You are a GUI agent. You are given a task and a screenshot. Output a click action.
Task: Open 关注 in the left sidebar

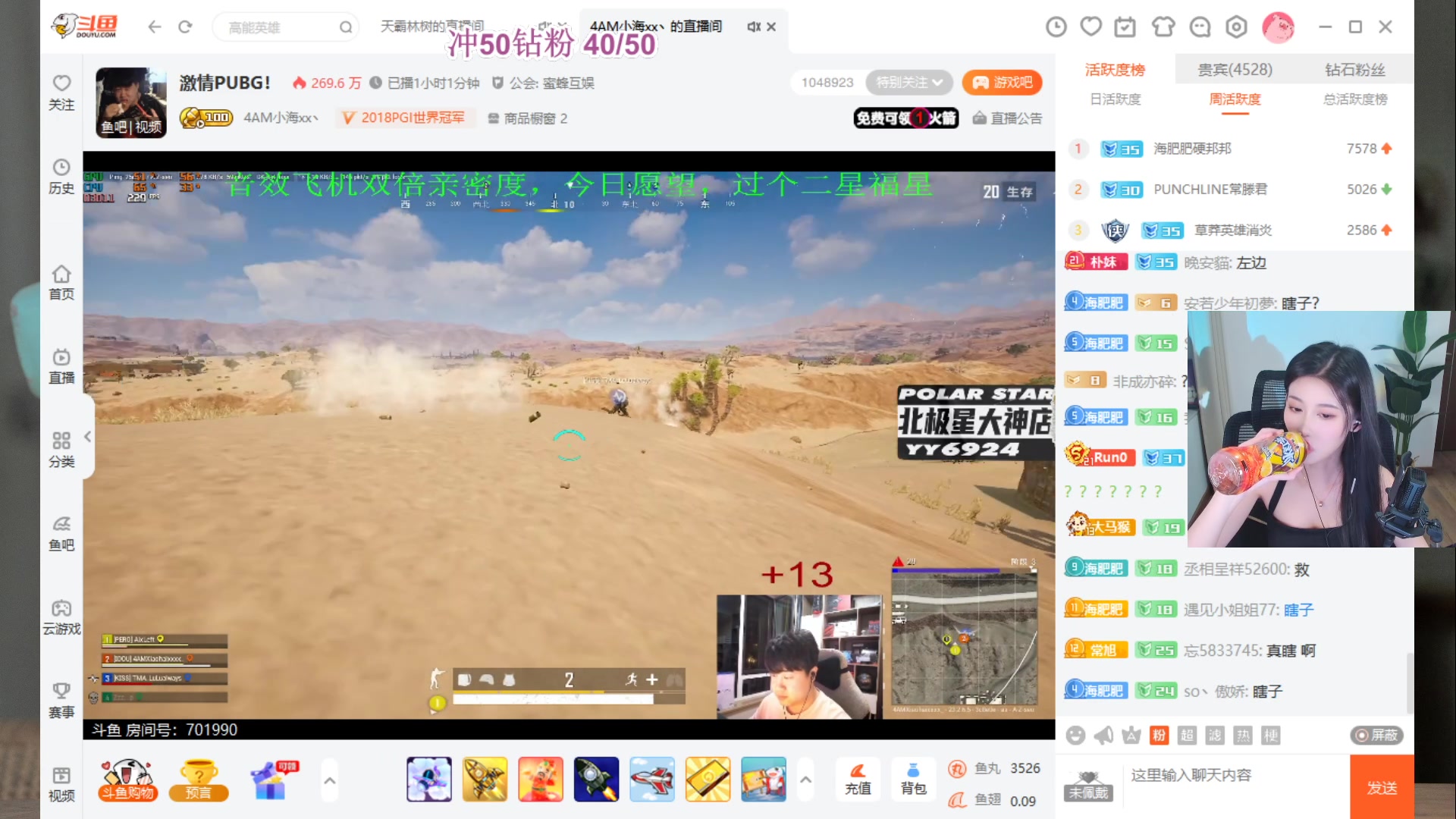click(x=61, y=93)
